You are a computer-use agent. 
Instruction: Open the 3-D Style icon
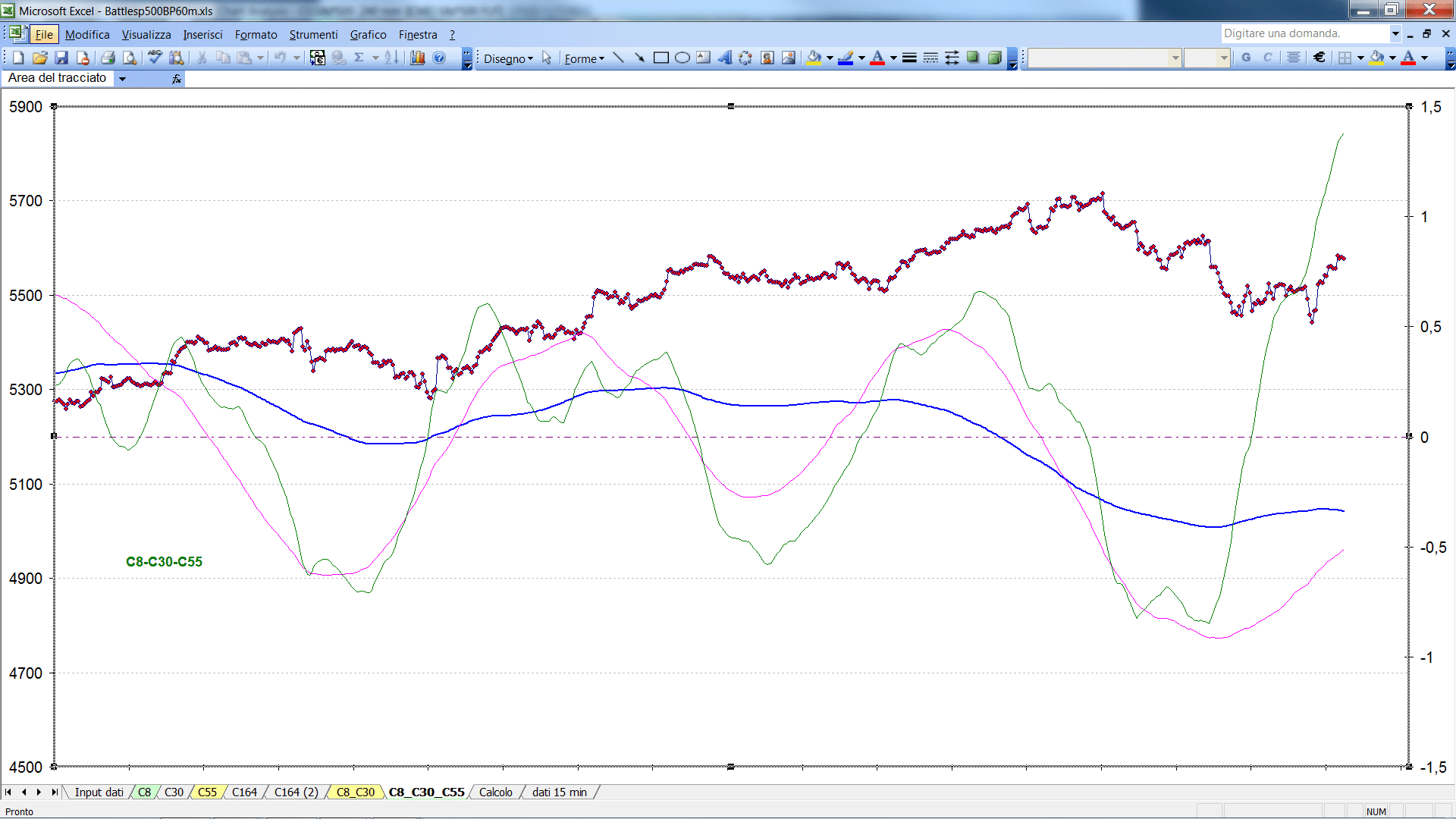coord(994,58)
